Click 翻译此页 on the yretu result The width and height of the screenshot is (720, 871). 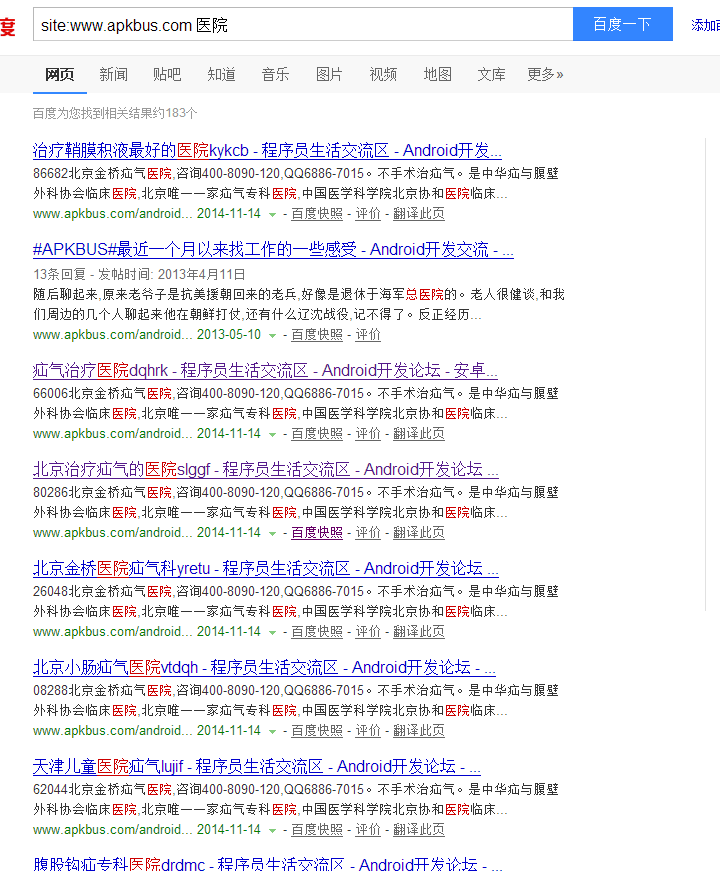pyautogui.click(x=419, y=632)
